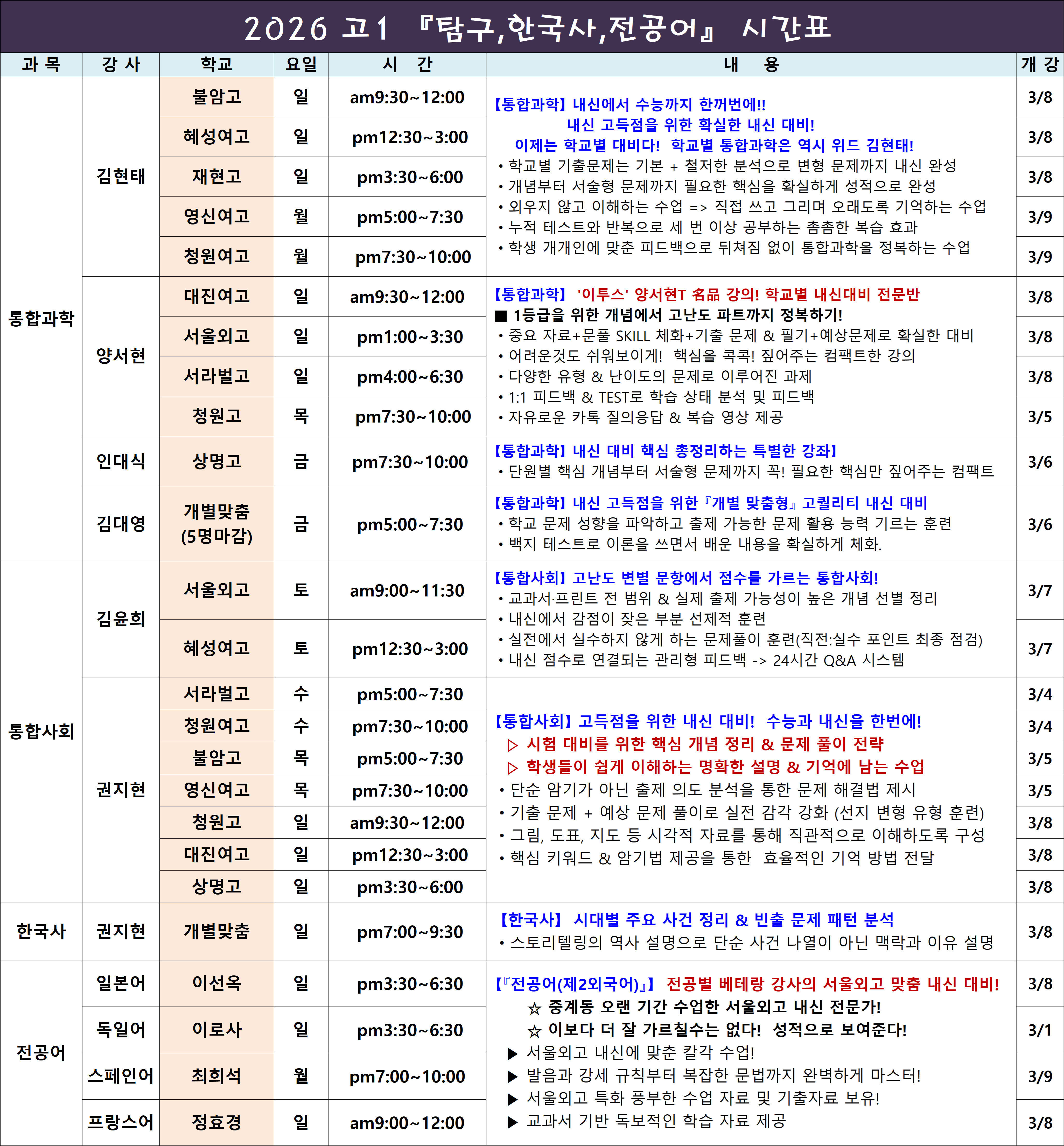Screen dimensions: 1064x1146
Task: Select the 한국사 subject cell
Action: tap(41, 931)
